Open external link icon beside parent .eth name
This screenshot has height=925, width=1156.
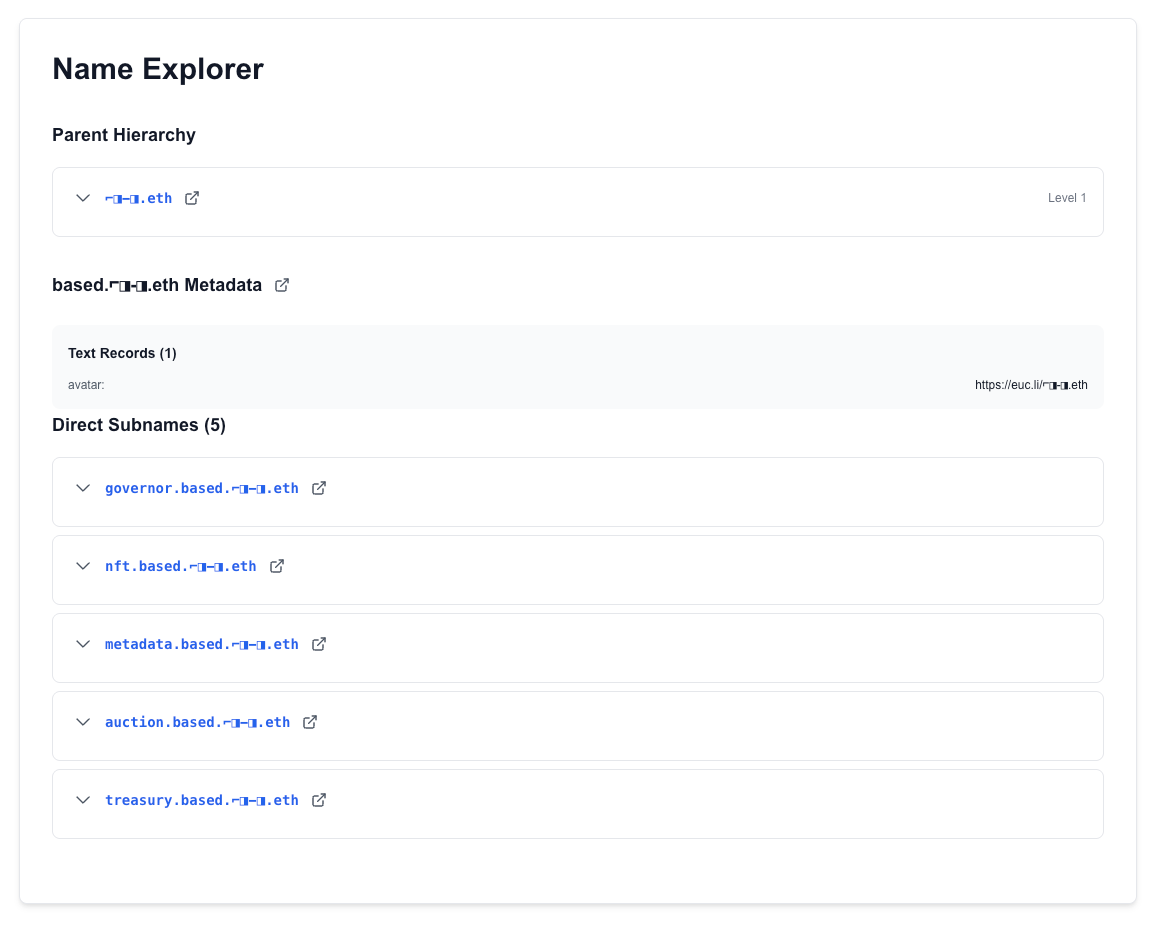[192, 198]
